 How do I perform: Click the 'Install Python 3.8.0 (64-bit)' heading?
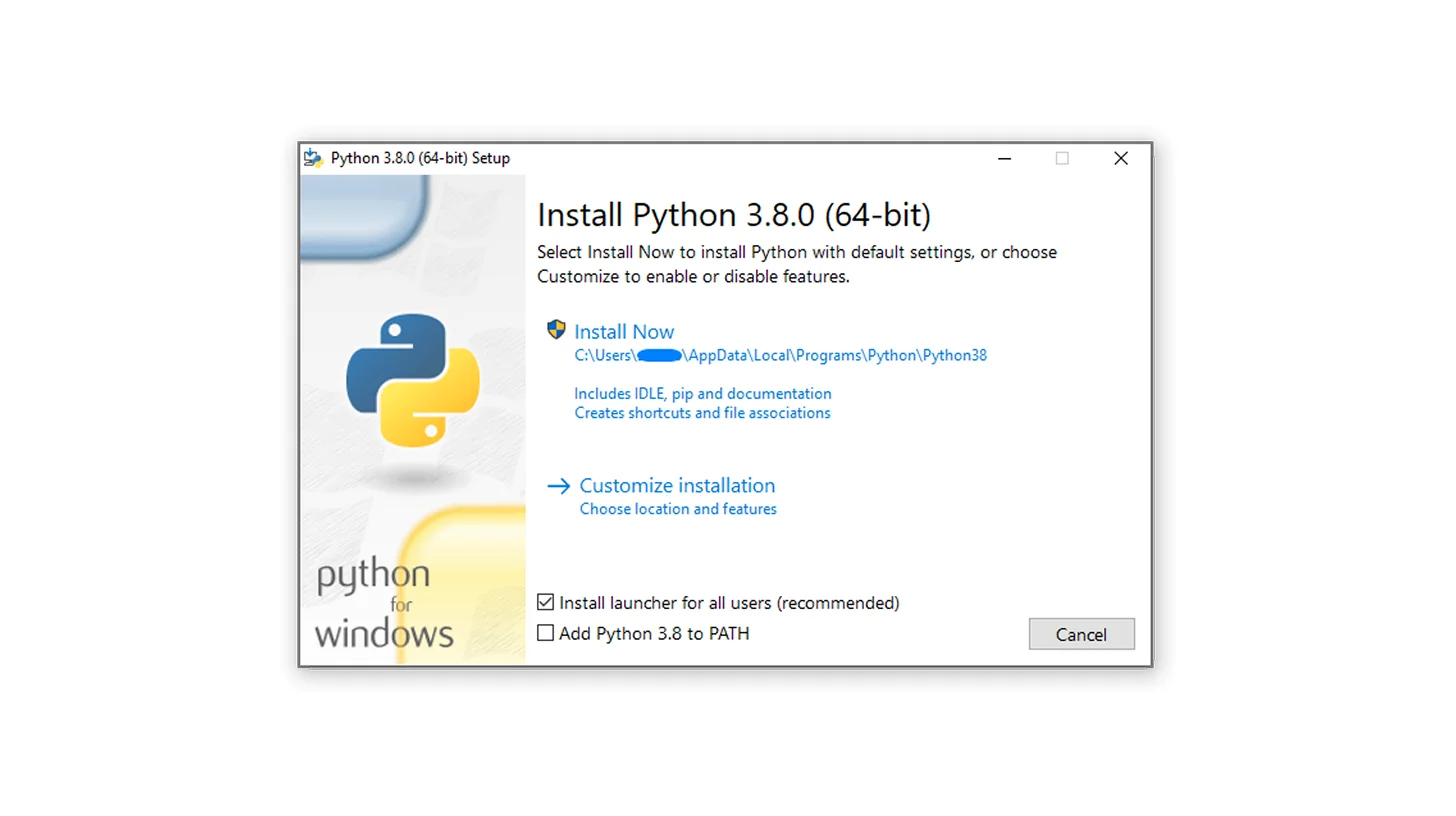(734, 215)
